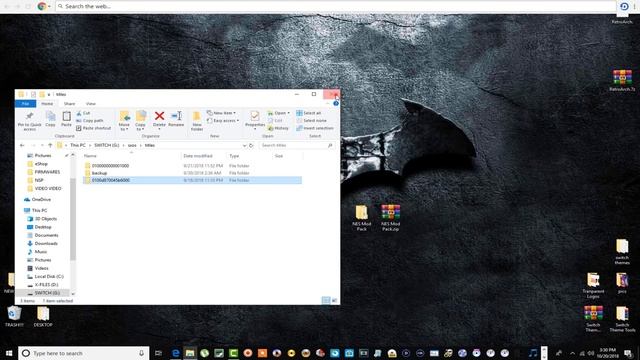Click the Switch Theme Tools folder on desktop
The width and height of the screenshot is (640, 360).
[x=622, y=319]
